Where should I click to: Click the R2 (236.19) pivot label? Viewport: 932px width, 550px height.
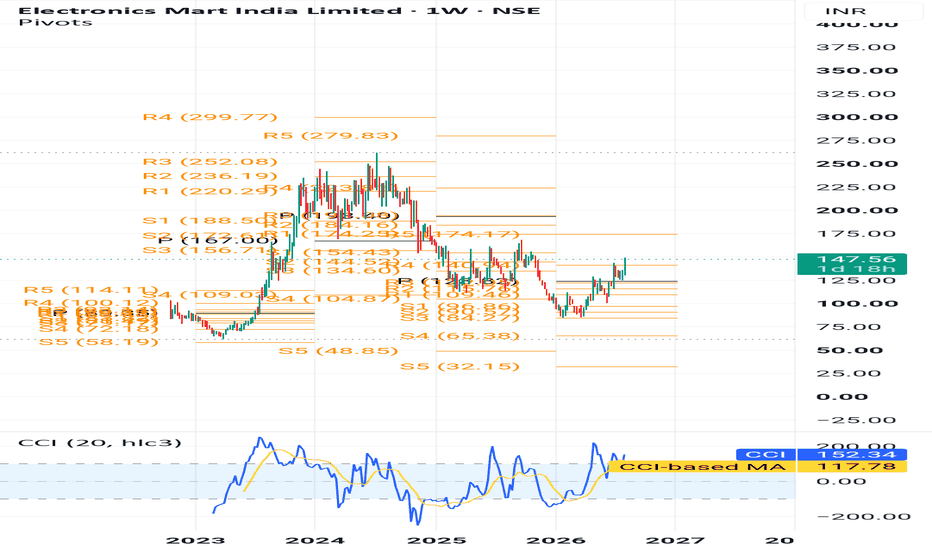210,176
